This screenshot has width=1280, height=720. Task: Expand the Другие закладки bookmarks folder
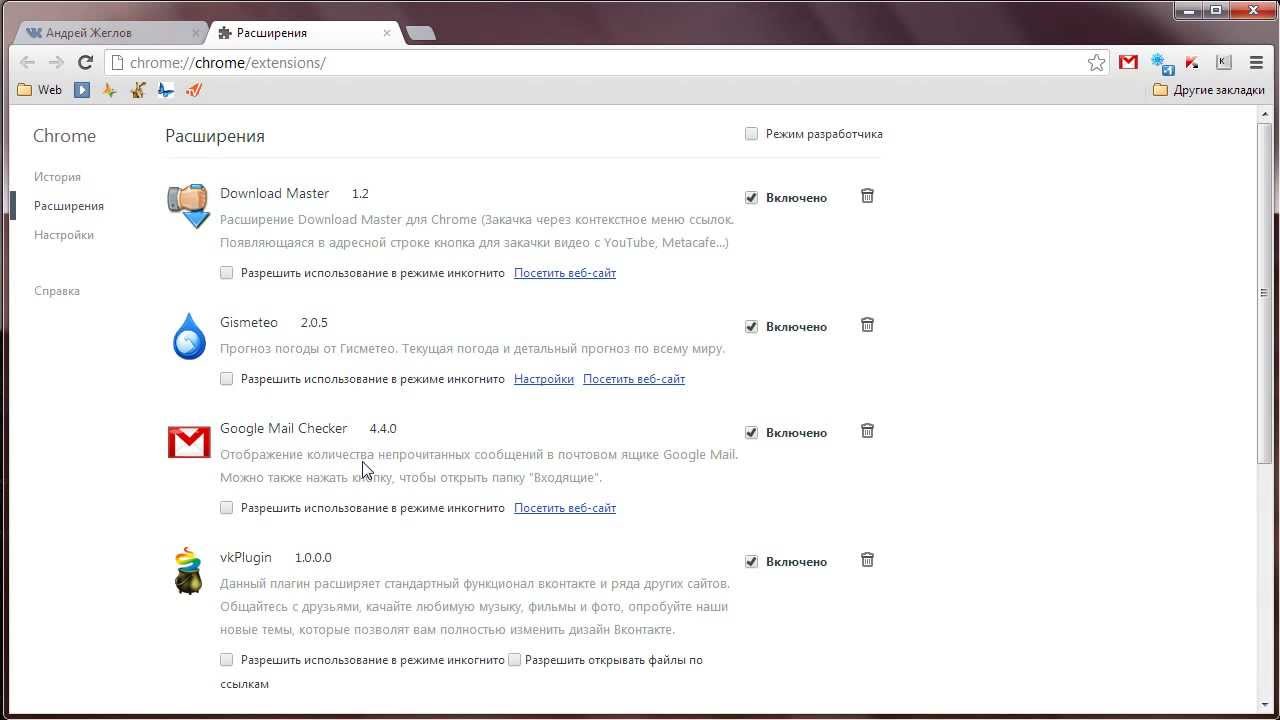point(1209,90)
